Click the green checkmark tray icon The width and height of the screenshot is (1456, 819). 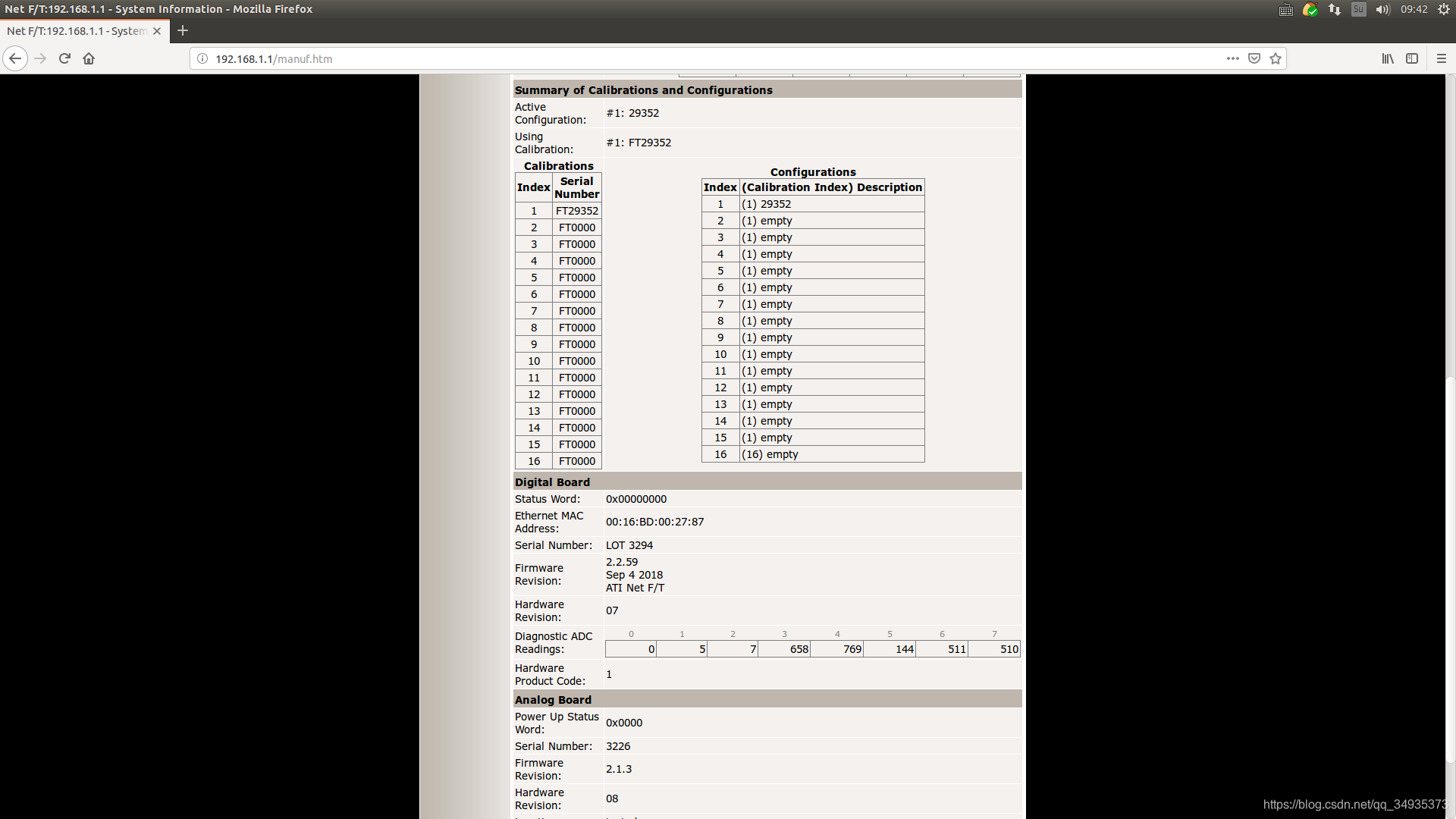tap(1310, 9)
